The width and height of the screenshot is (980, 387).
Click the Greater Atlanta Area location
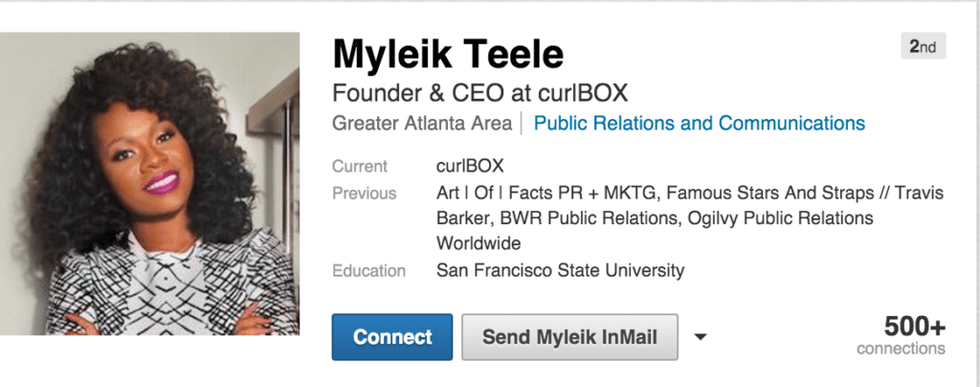422,123
